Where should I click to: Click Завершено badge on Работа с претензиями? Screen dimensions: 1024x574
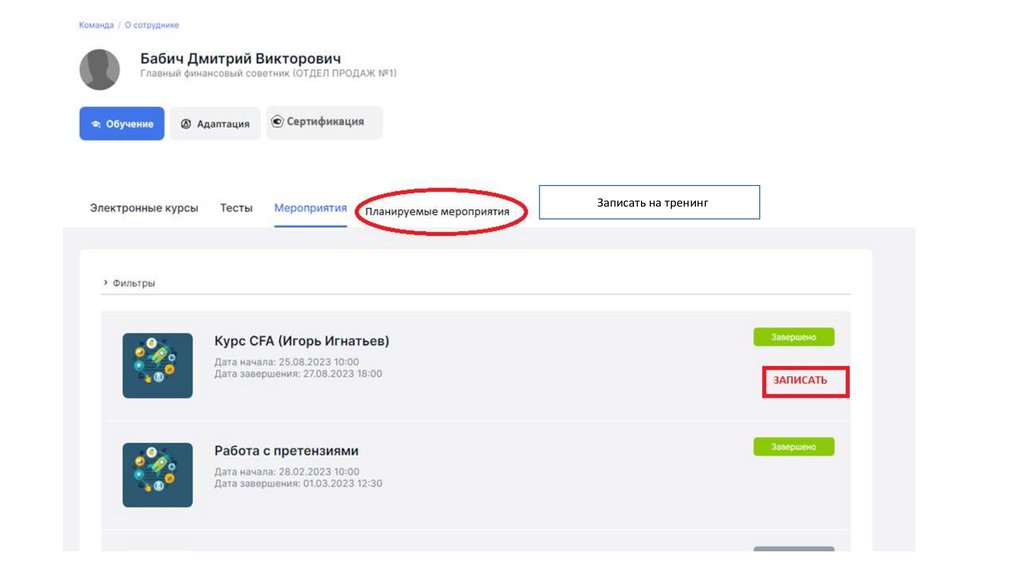click(793, 447)
